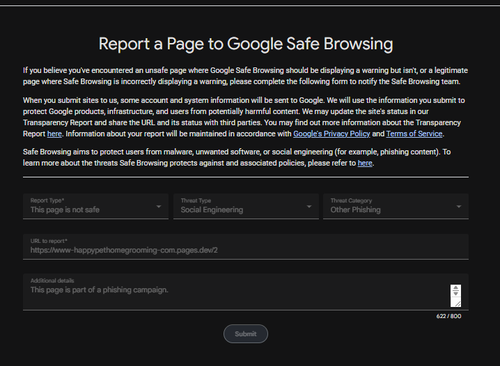This screenshot has width=500, height=366.
Task: Click the Submit button
Action: click(x=246, y=334)
